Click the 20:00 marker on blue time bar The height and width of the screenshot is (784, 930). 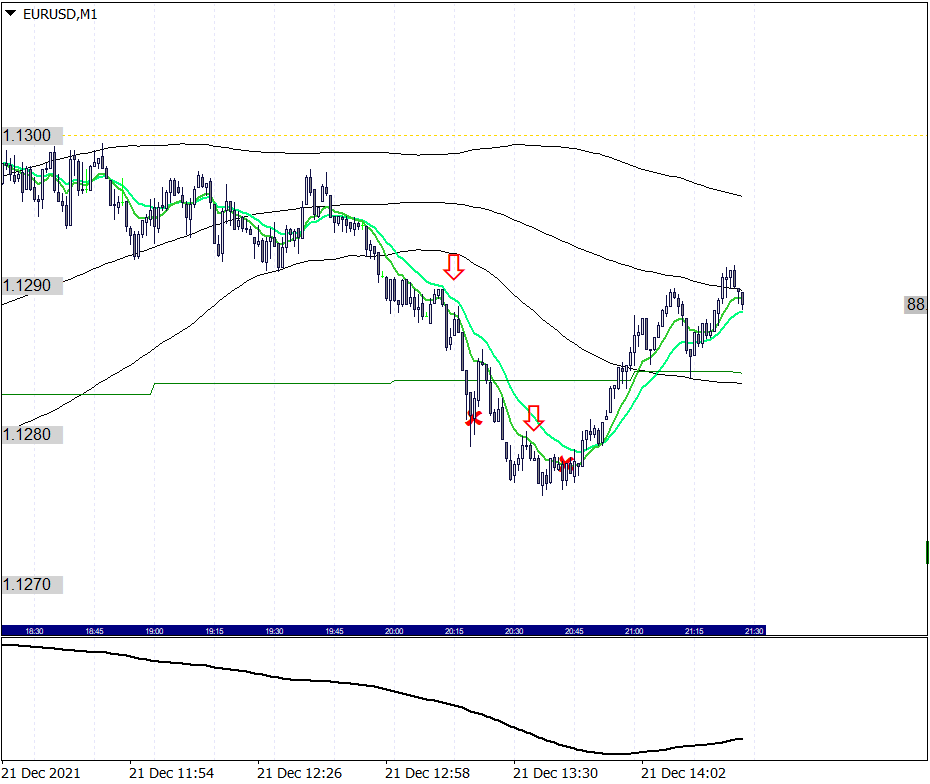394,631
